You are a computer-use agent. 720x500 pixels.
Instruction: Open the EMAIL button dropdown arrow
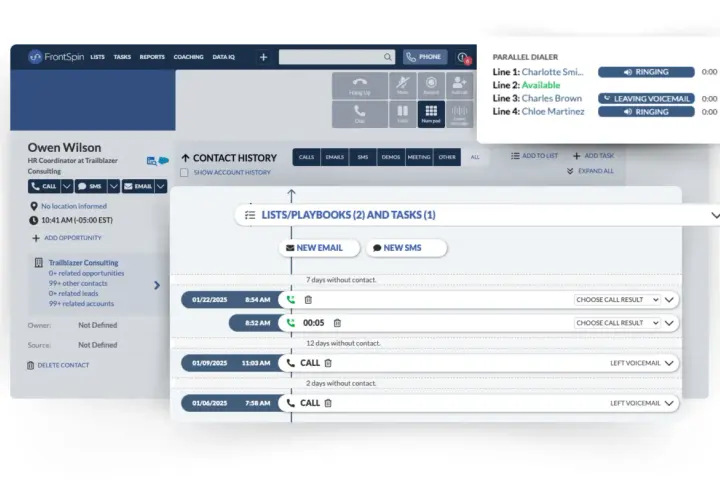pos(161,186)
